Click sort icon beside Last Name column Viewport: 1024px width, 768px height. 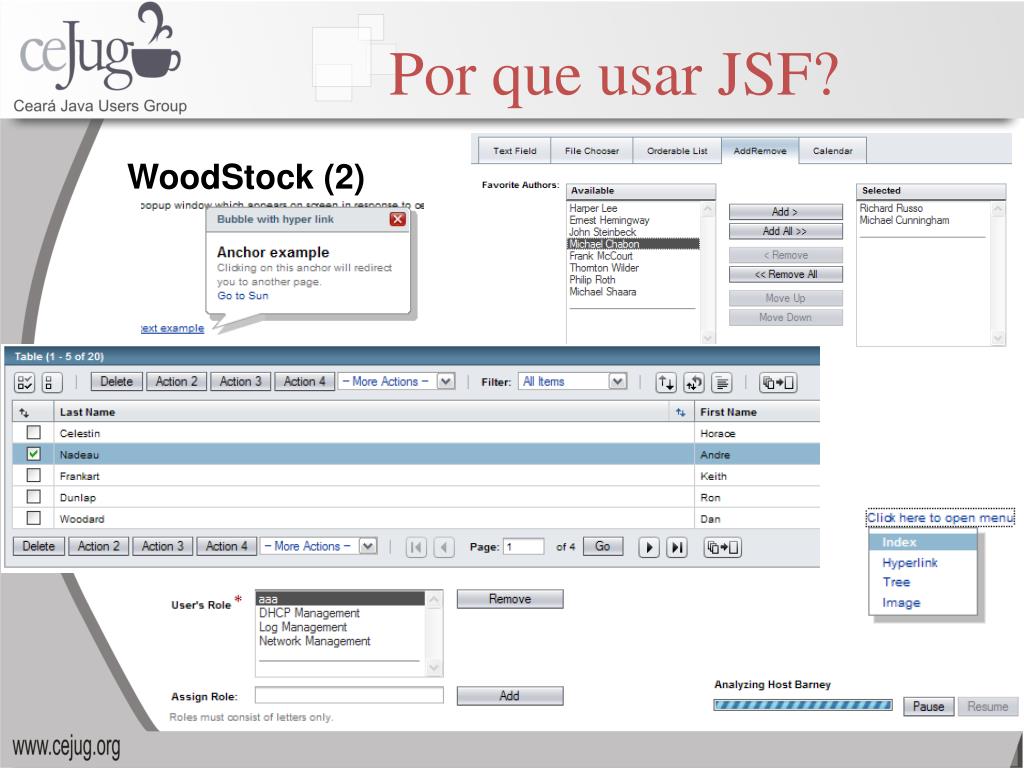680,412
